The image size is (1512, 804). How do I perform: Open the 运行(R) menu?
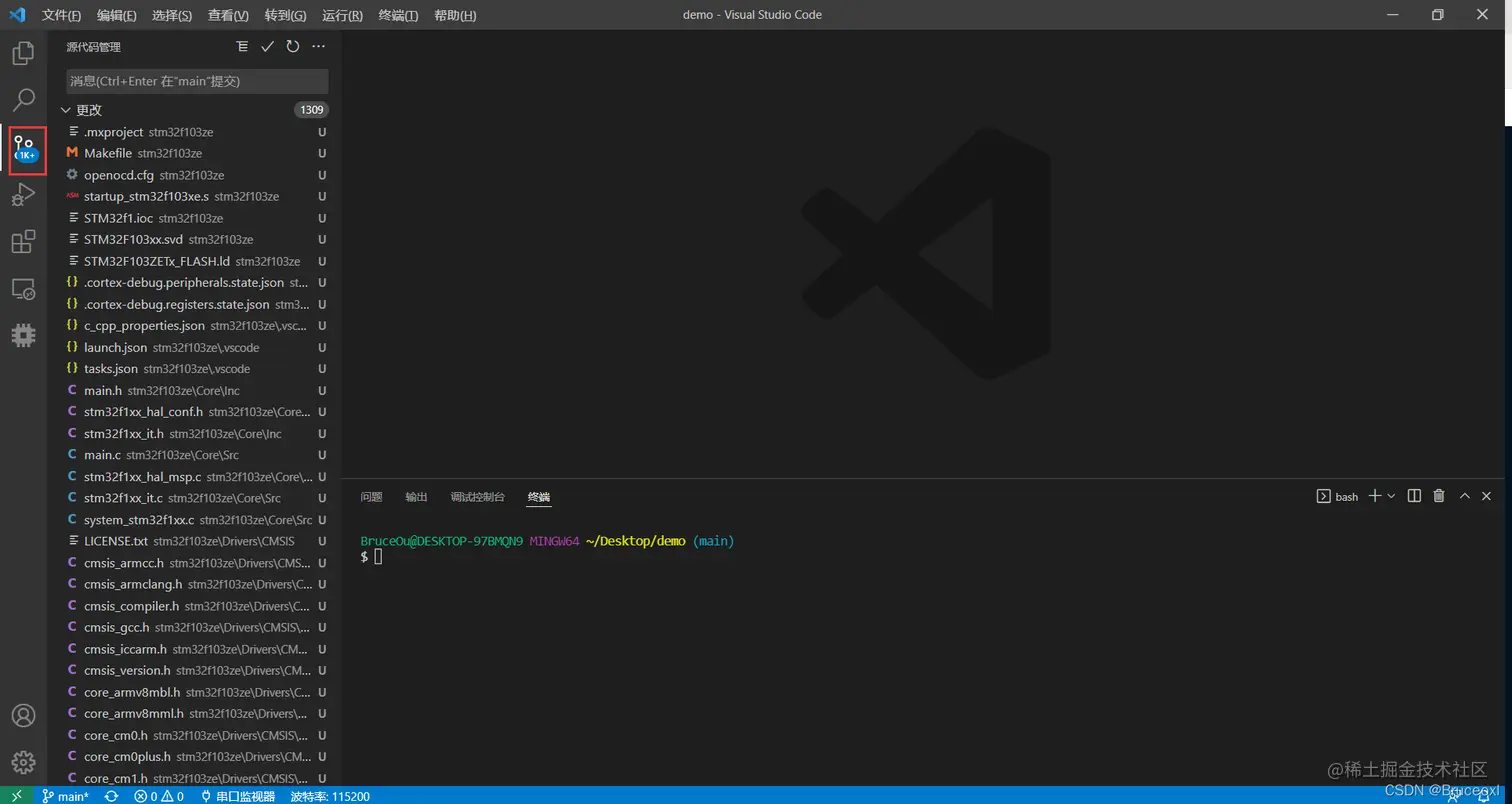click(x=343, y=15)
